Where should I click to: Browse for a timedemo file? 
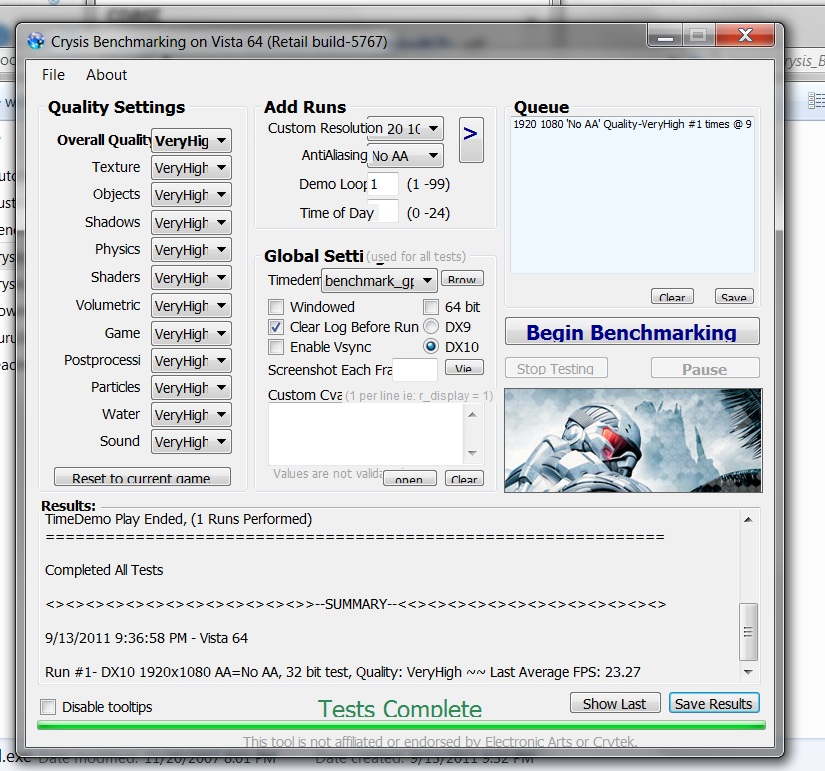[x=462, y=279]
